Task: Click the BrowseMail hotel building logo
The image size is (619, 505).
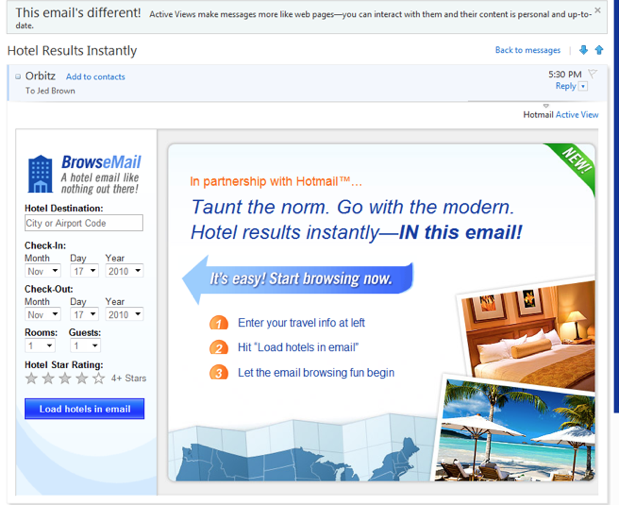Action: click(40, 174)
